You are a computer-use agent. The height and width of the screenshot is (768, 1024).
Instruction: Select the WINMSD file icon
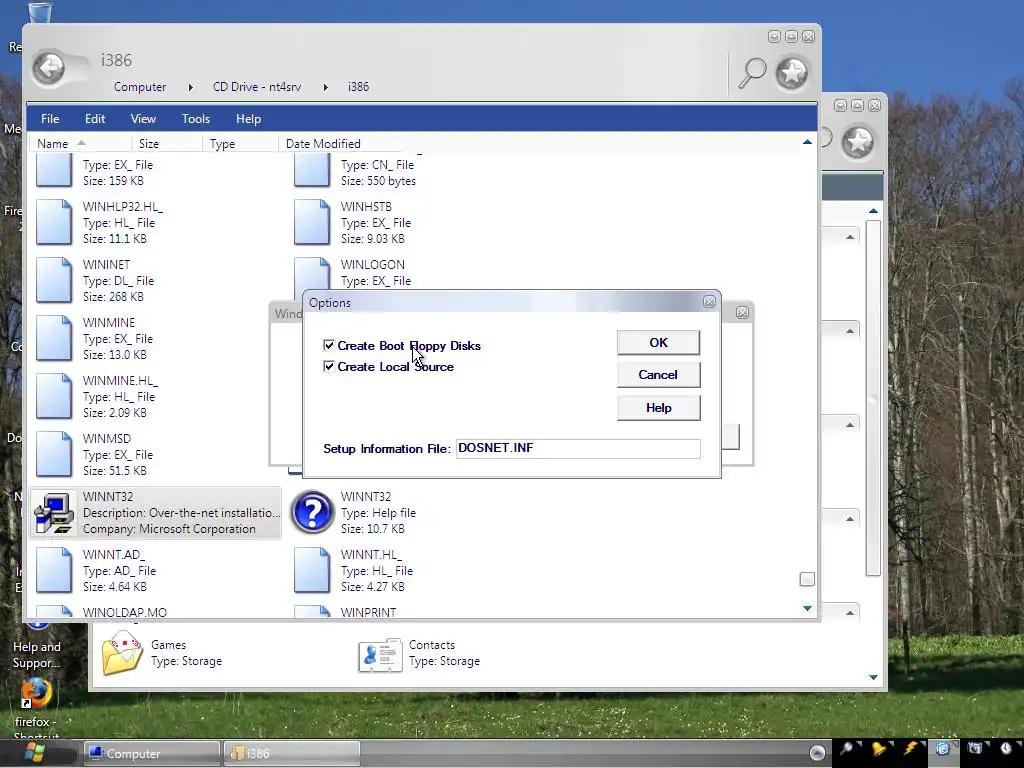54,455
